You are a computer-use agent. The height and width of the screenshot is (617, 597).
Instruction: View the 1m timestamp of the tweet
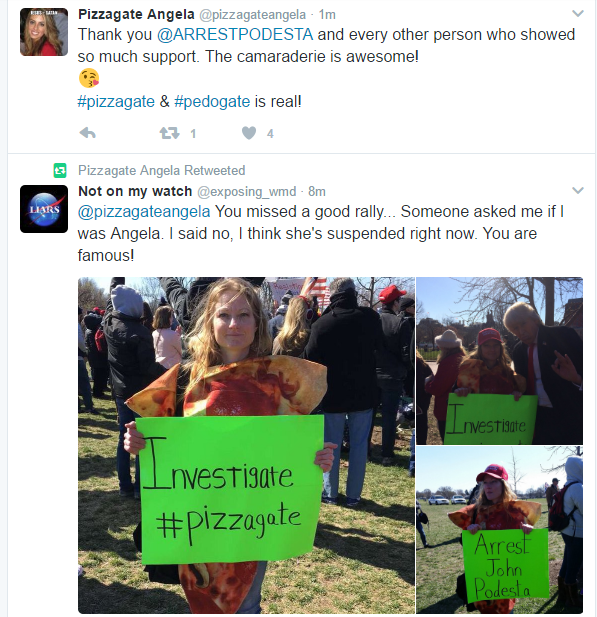[327, 15]
